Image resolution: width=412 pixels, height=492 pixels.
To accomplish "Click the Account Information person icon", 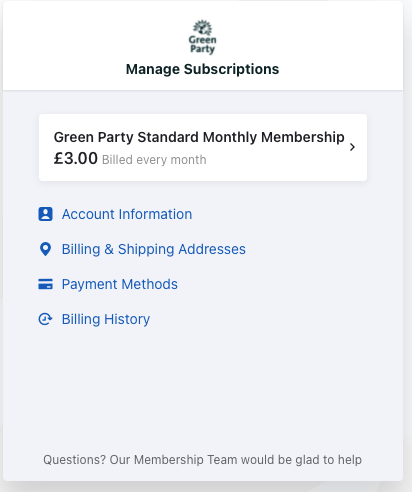I will pyautogui.click(x=45, y=214).
